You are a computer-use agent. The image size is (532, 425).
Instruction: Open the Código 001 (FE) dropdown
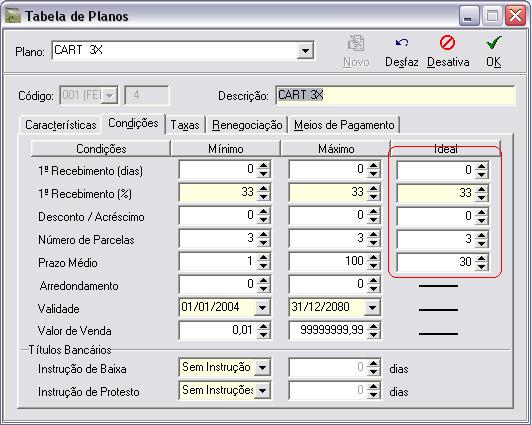110,95
